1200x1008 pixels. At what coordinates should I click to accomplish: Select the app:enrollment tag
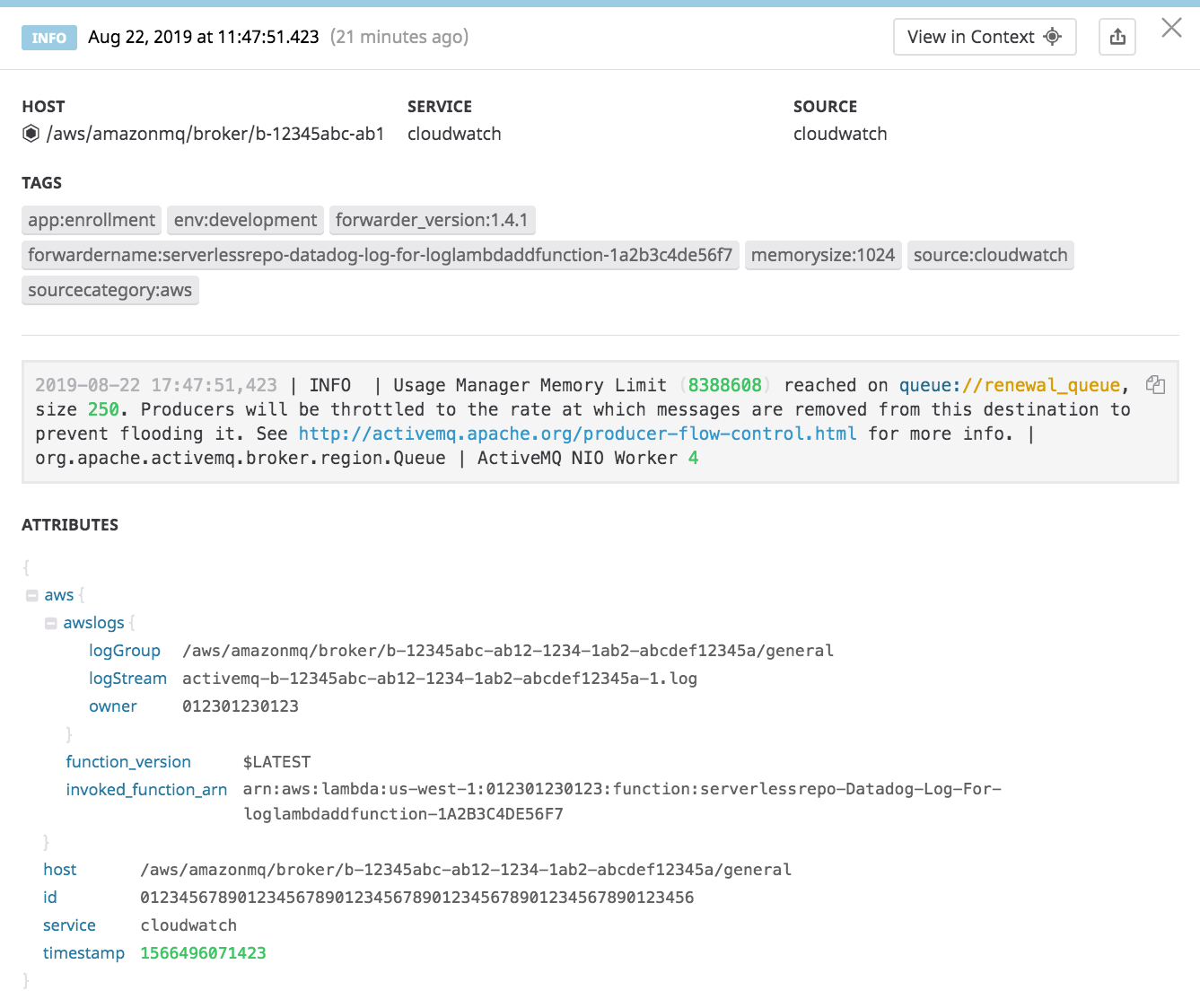pos(91,220)
